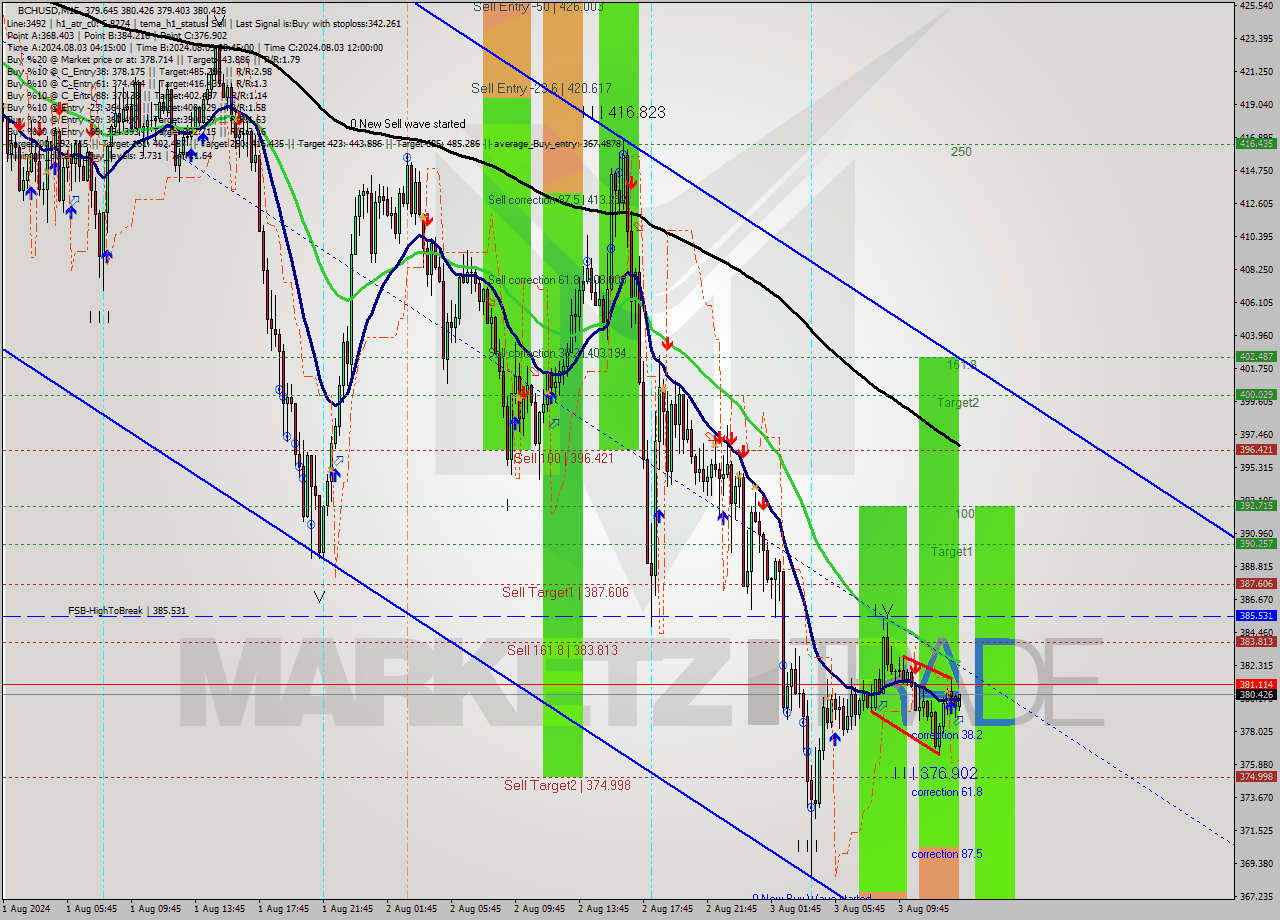Click the red 381.114 price tag
The image size is (1280, 920).
(1256, 684)
